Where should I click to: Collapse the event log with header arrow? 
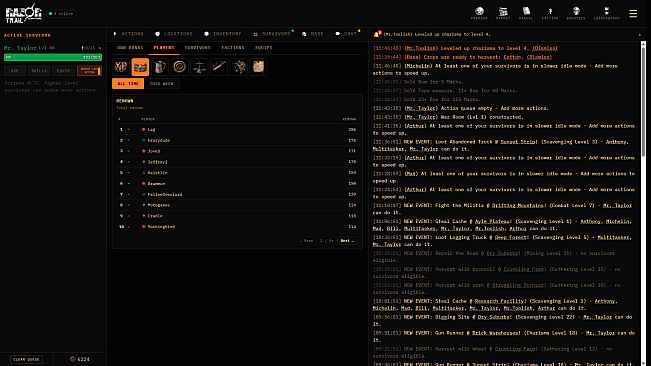point(640,34)
